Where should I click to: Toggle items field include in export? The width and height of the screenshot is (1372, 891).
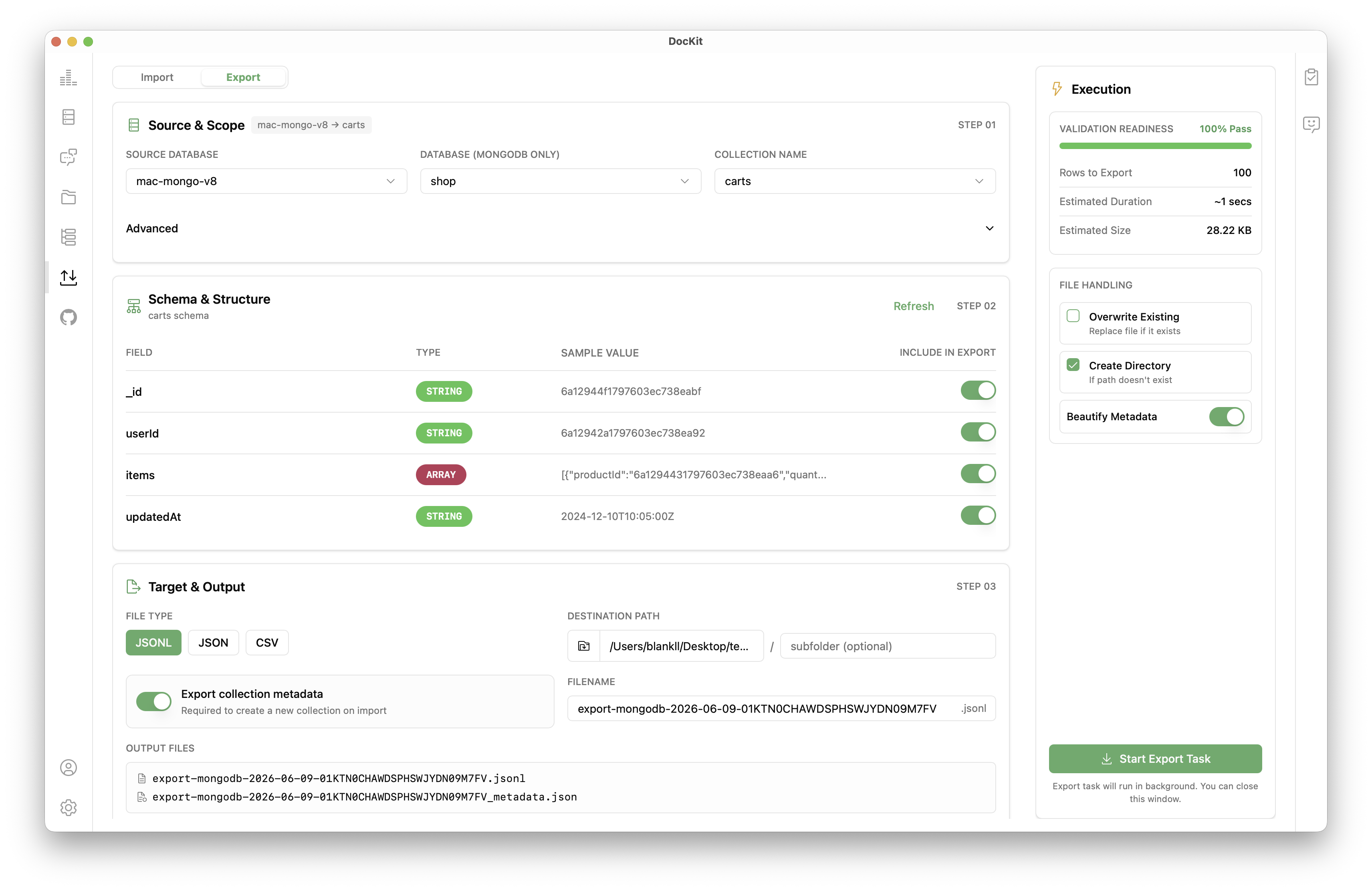pos(978,474)
